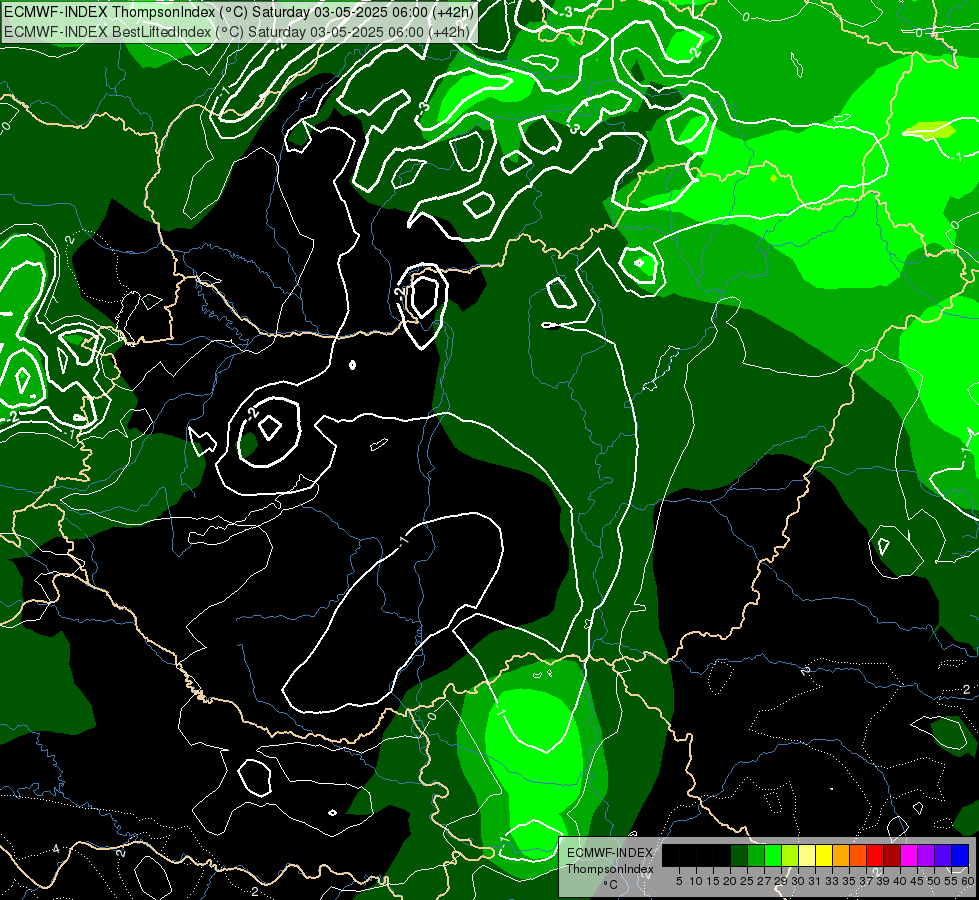Click the magenta 40–45 legend swatch
Viewport: 979px width, 900px height.
point(909,855)
